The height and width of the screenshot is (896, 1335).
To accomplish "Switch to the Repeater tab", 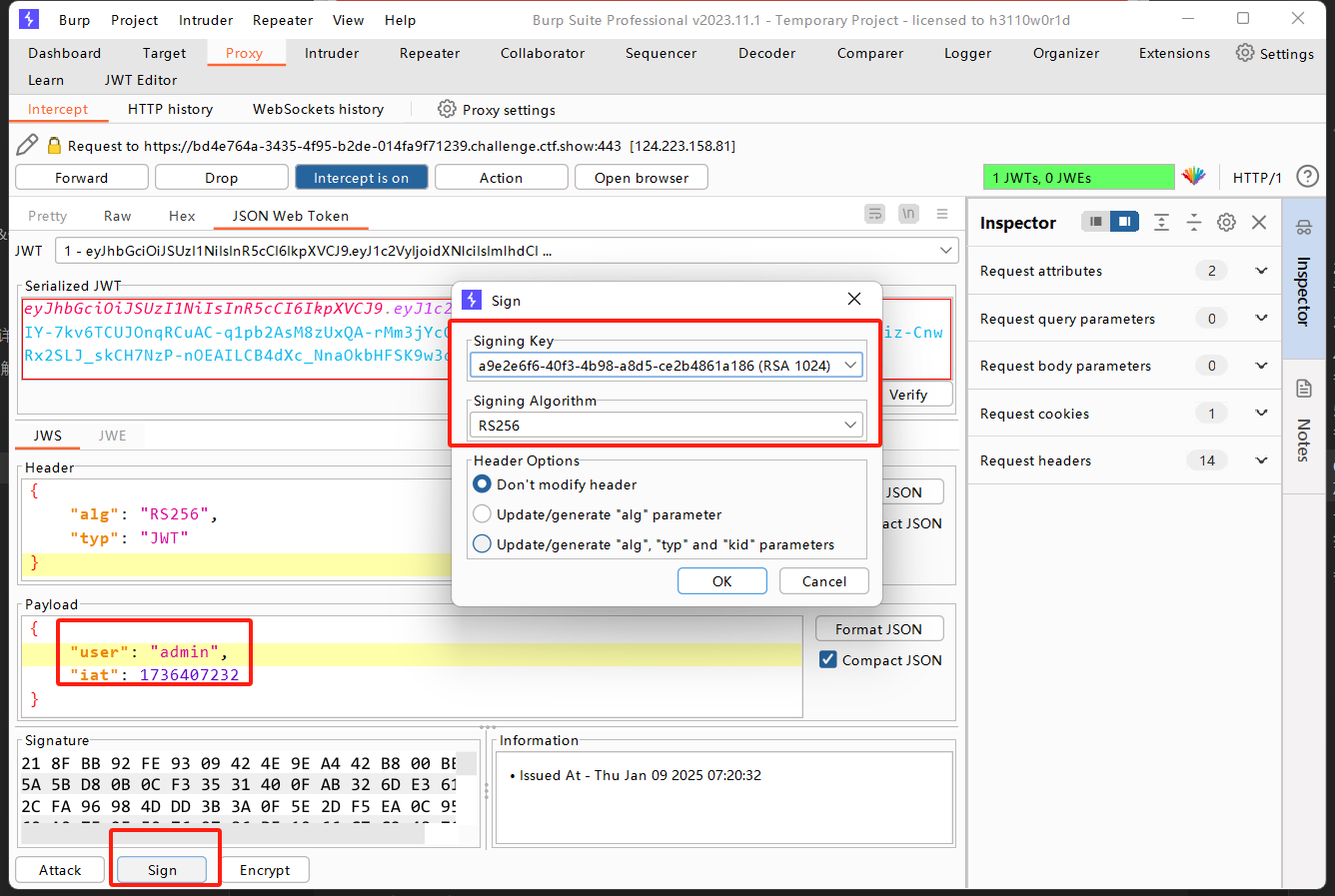I will click(x=430, y=53).
